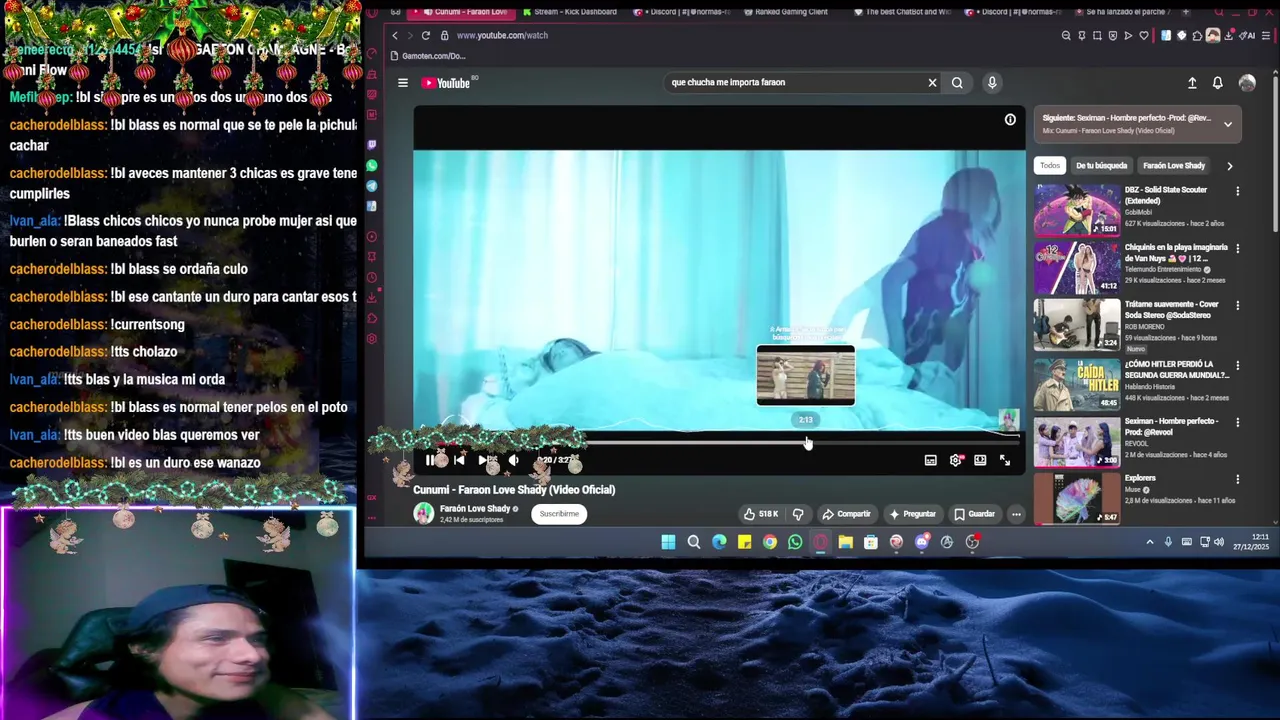Show video info card icon

pos(1010,120)
